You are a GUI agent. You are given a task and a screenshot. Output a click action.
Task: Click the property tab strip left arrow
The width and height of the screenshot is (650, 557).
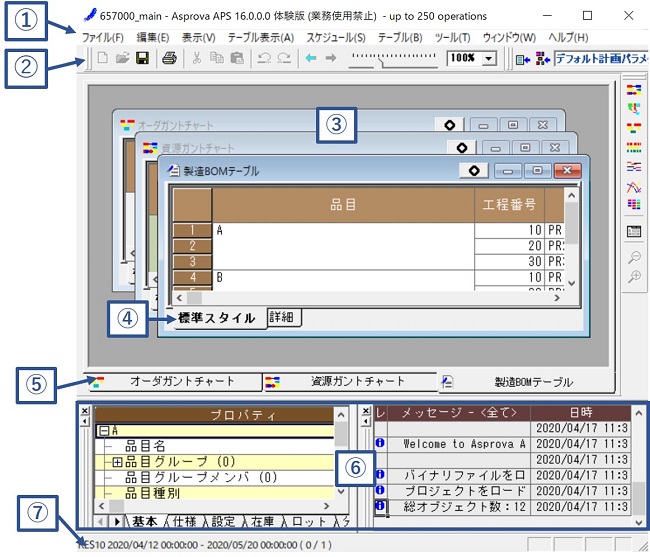pyautogui.click(x=101, y=521)
